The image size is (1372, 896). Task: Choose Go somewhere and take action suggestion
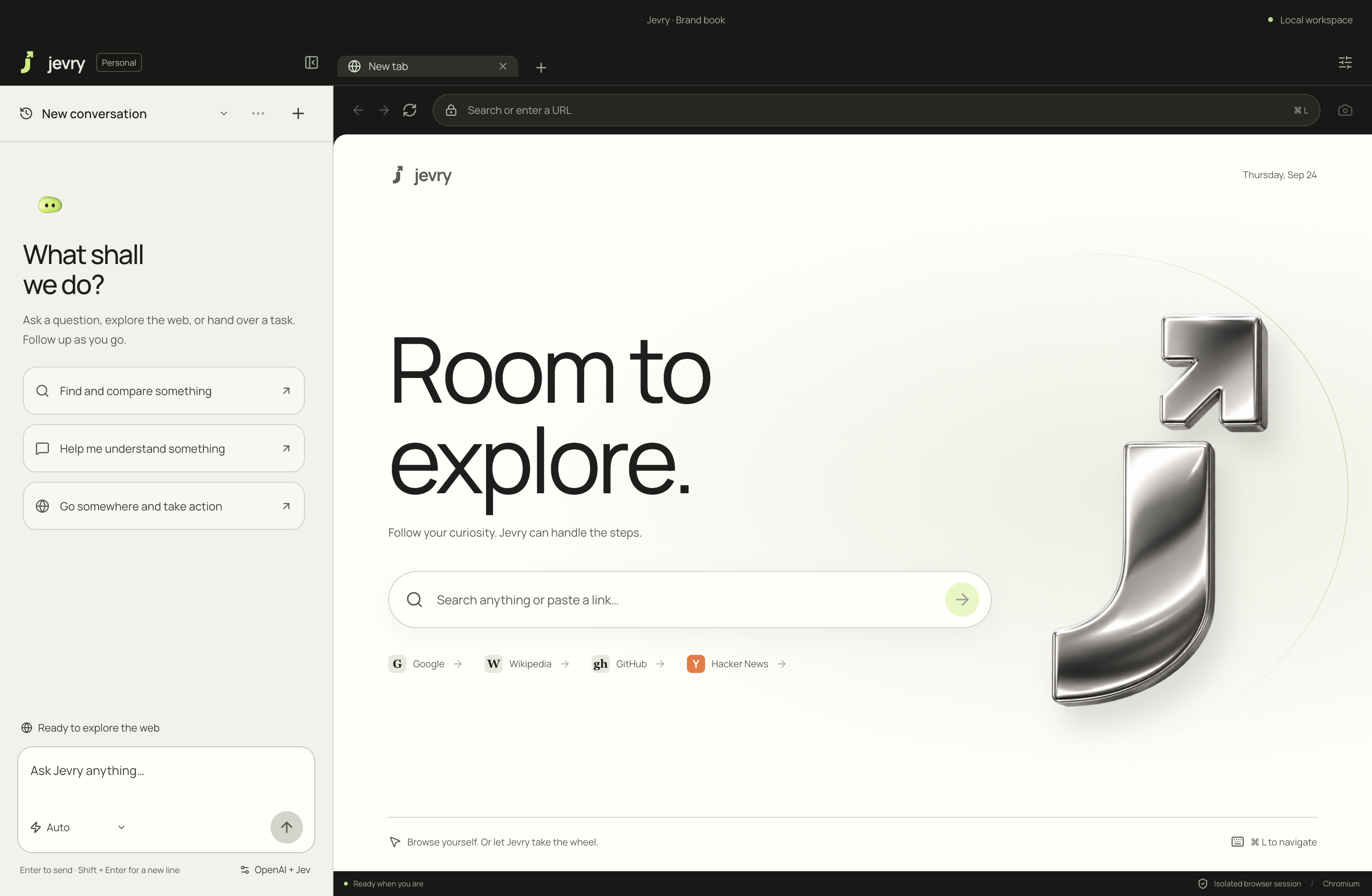pyautogui.click(x=164, y=506)
